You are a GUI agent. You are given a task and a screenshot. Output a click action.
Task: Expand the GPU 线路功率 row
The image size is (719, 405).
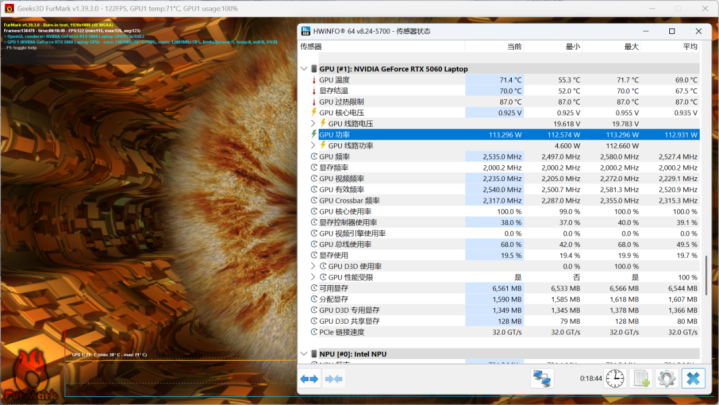pyautogui.click(x=313, y=145)
